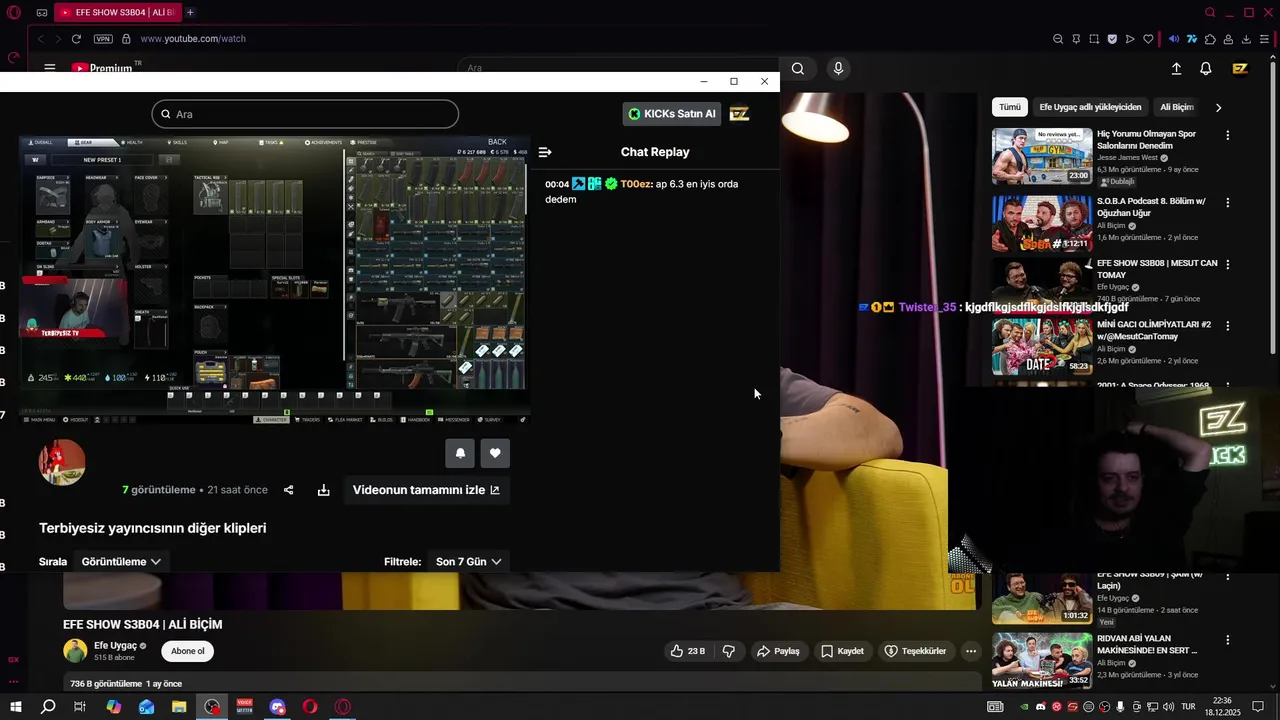Viewport: 1280px width, 720px height.
Task: Download the clip with the download icon
Action: click(x=323, y=490)
